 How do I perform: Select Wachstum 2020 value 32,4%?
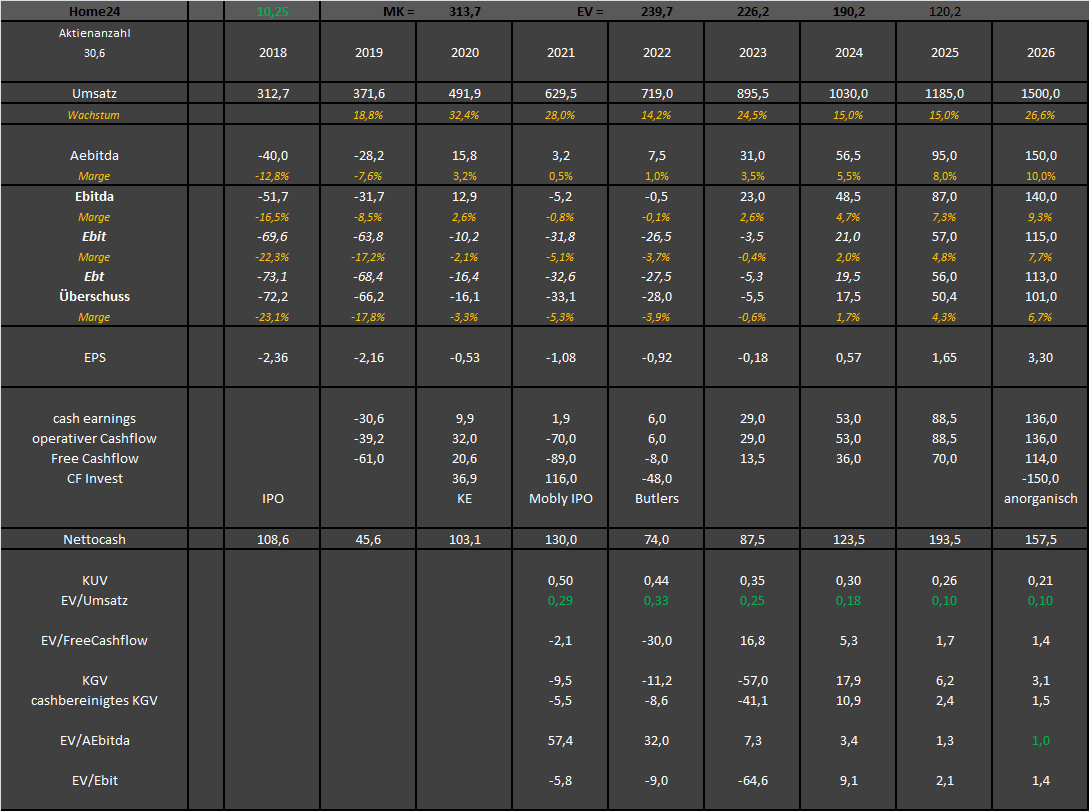[x=464, y=115]
